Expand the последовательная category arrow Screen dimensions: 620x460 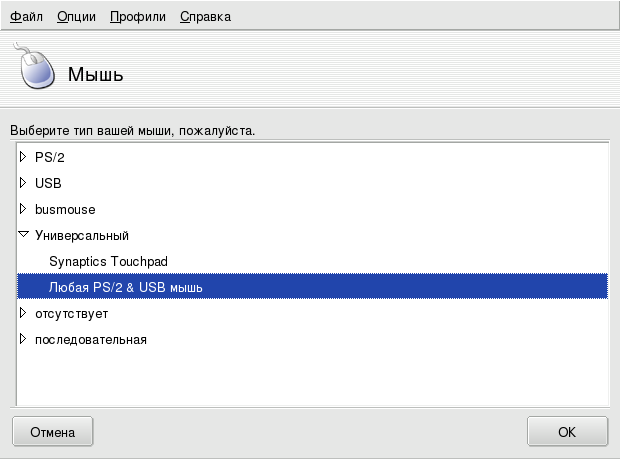23,339
